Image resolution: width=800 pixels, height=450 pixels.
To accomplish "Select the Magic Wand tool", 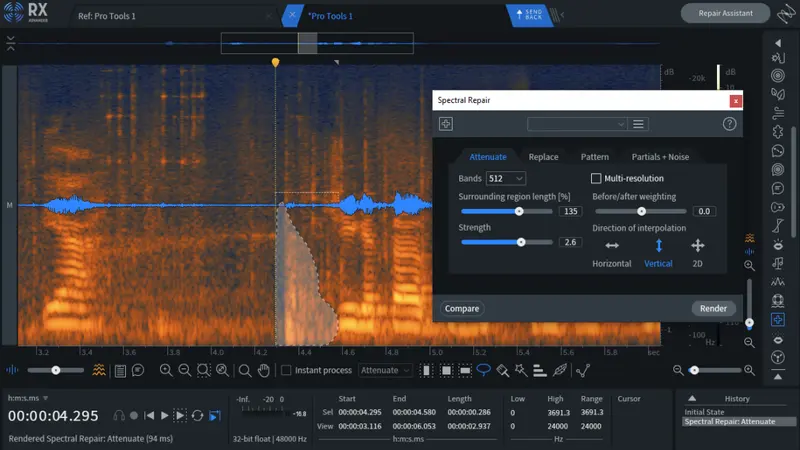I will coord(521,370).
